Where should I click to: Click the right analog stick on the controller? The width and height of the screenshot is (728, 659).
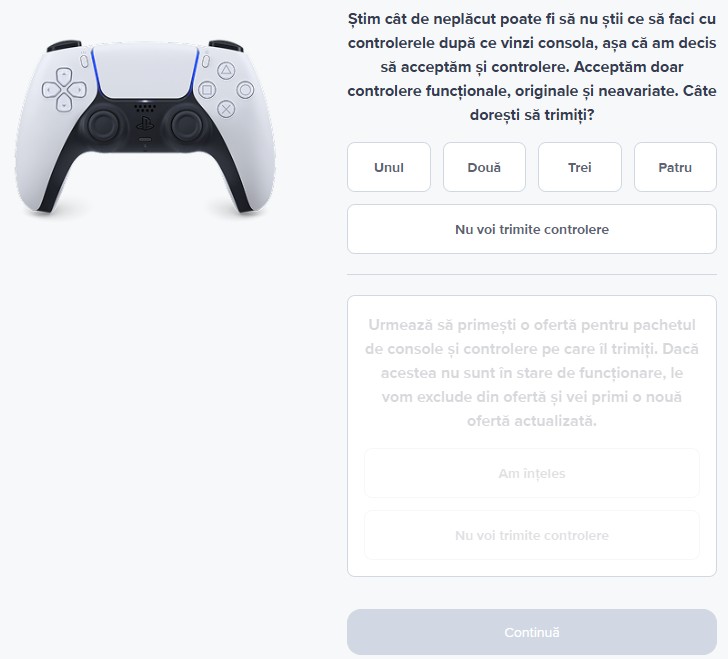[187, 124]
